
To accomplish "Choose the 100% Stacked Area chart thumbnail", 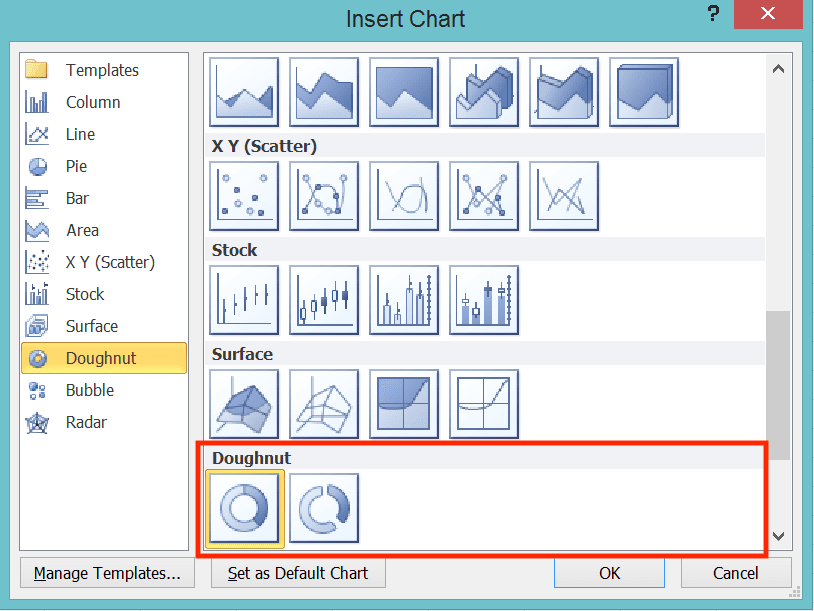I will point(404,92).
